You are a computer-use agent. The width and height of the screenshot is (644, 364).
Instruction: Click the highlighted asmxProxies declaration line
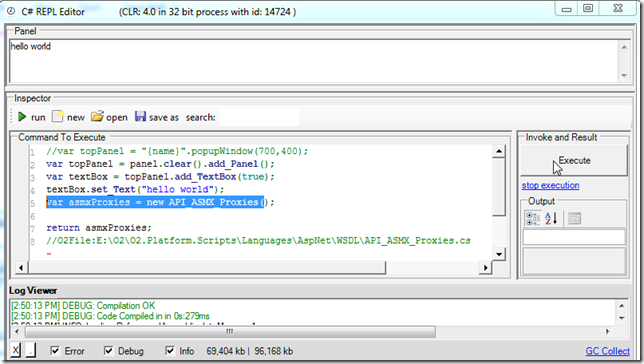160,202
